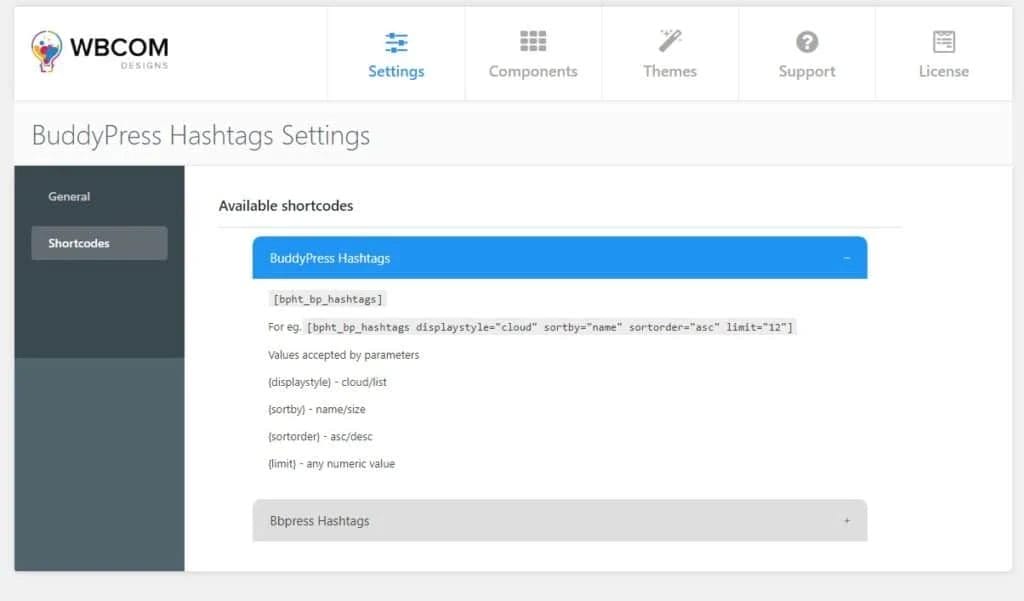1024x601 pixels.
Task: Click the Settings sliders icon
Action: pyautogui.click(x=396, y=42)
